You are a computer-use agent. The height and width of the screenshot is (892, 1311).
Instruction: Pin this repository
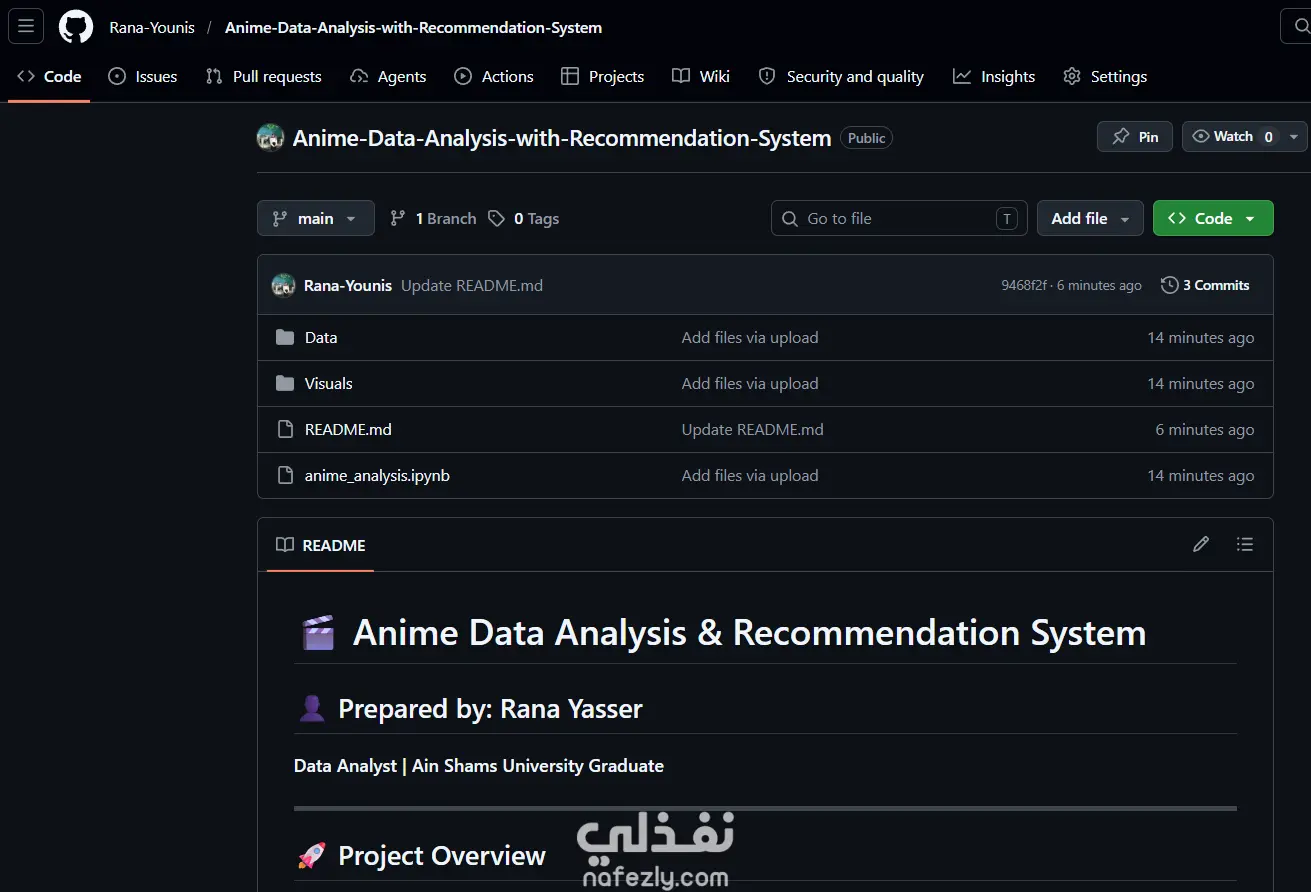(x=1135, y=137)
